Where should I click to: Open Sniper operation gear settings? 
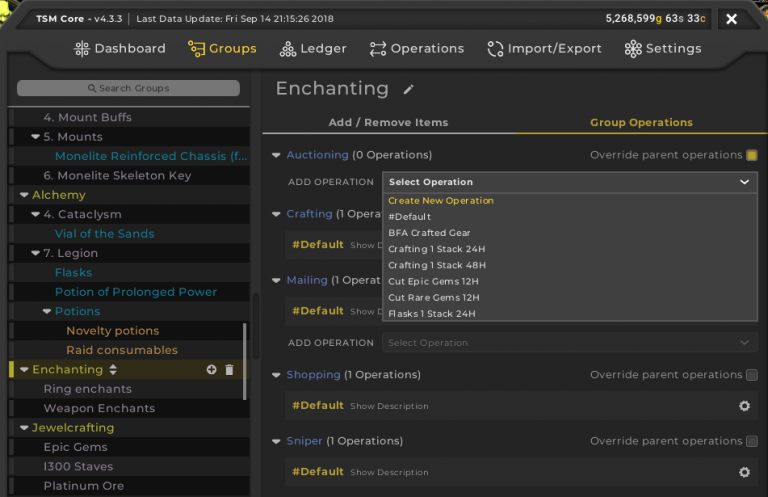744,472
